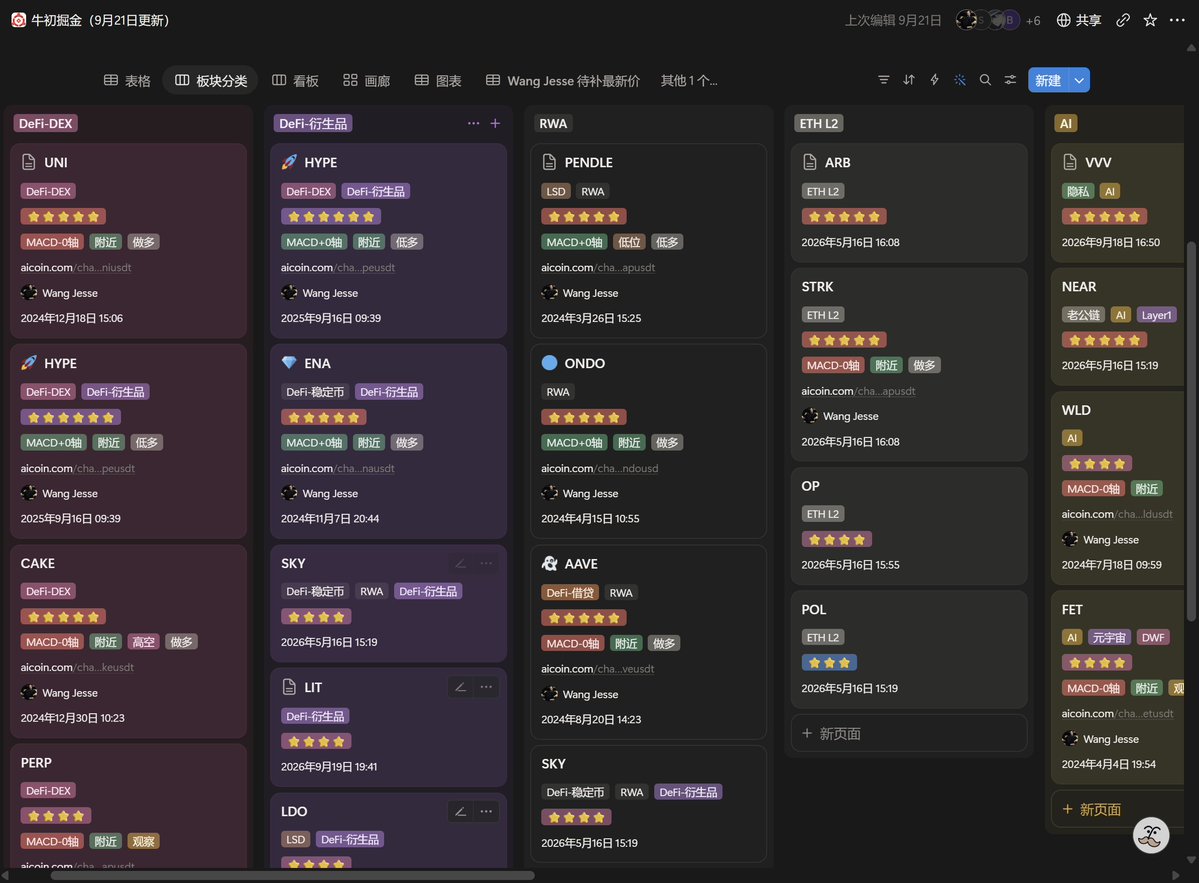Open the ellipsis menu on the LIT card
Viewport: 1199px width, 883px height.
point(486,687)
